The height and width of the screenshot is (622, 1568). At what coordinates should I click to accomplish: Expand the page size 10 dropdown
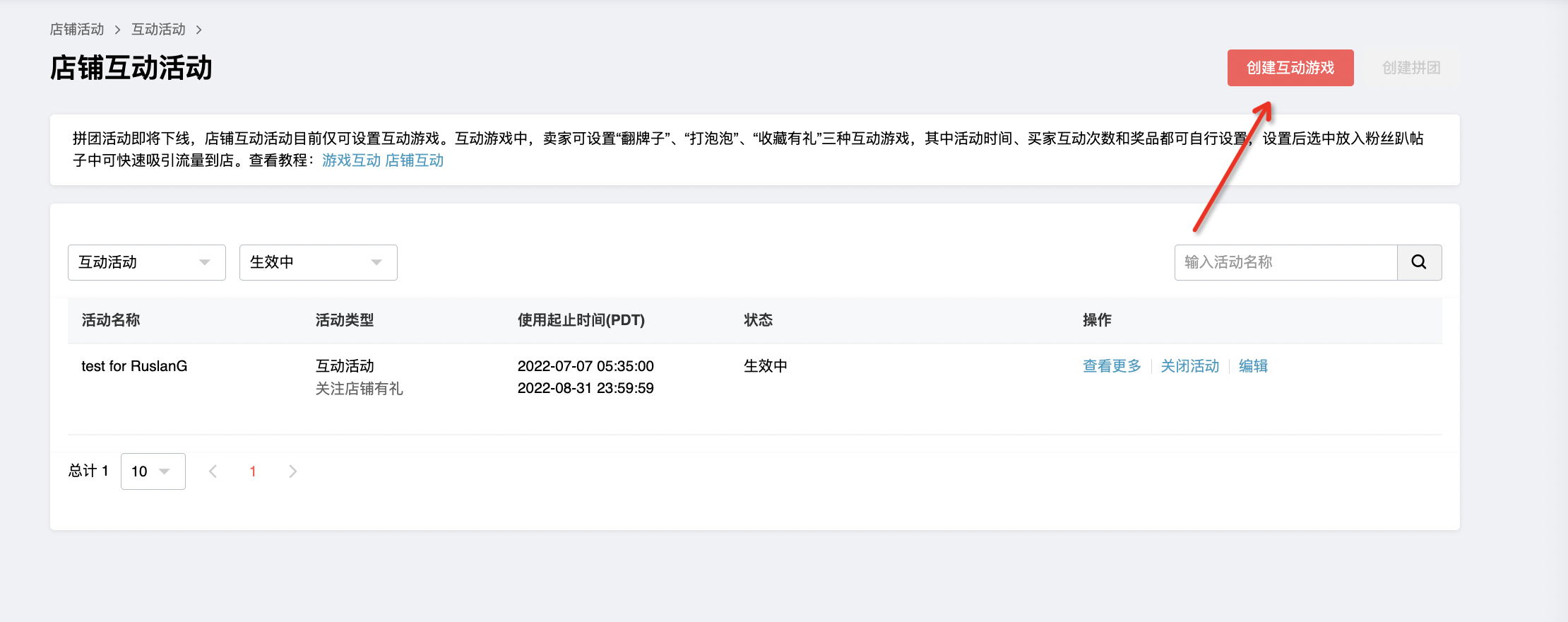tap(153, 471)
